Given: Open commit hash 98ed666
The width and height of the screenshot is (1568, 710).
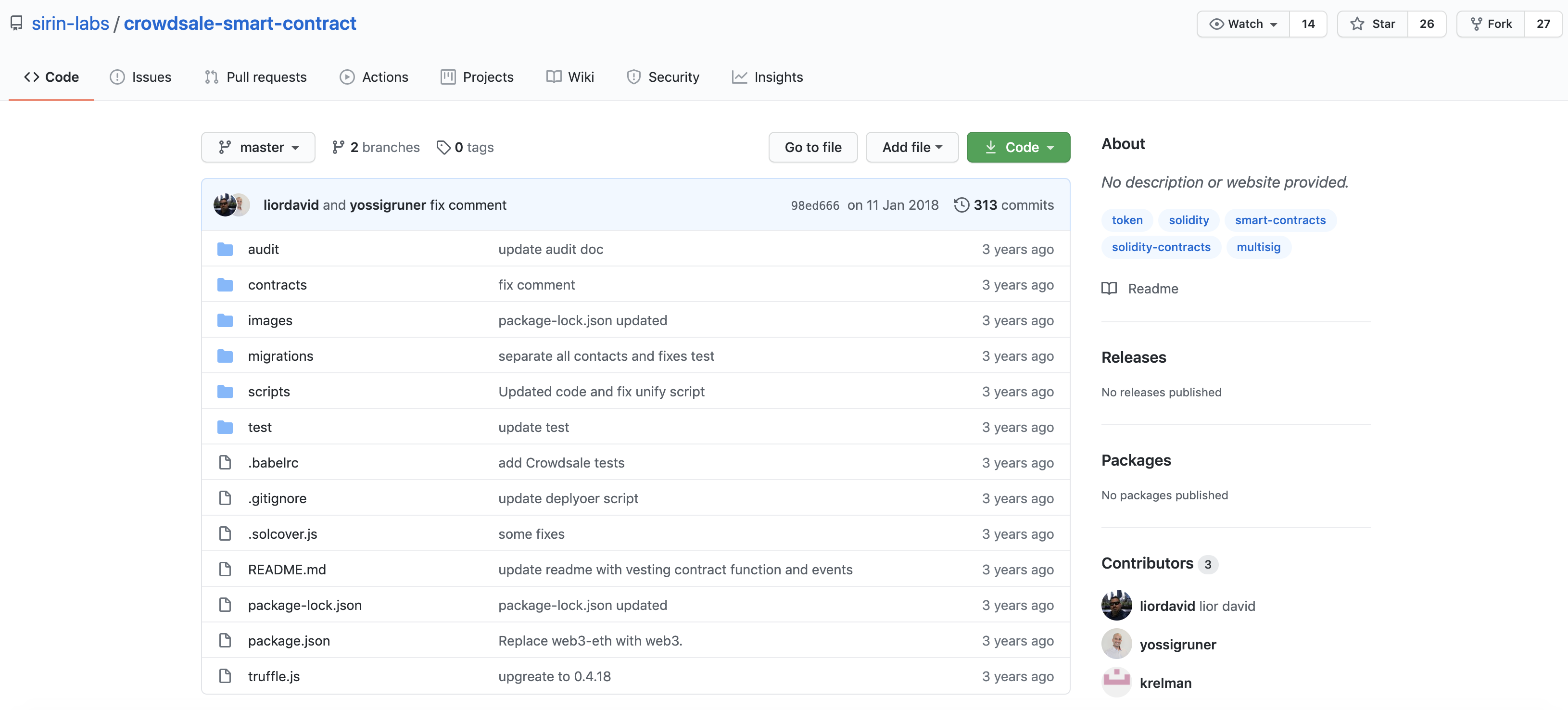Looking at the screenshot, I should (814, 205).
